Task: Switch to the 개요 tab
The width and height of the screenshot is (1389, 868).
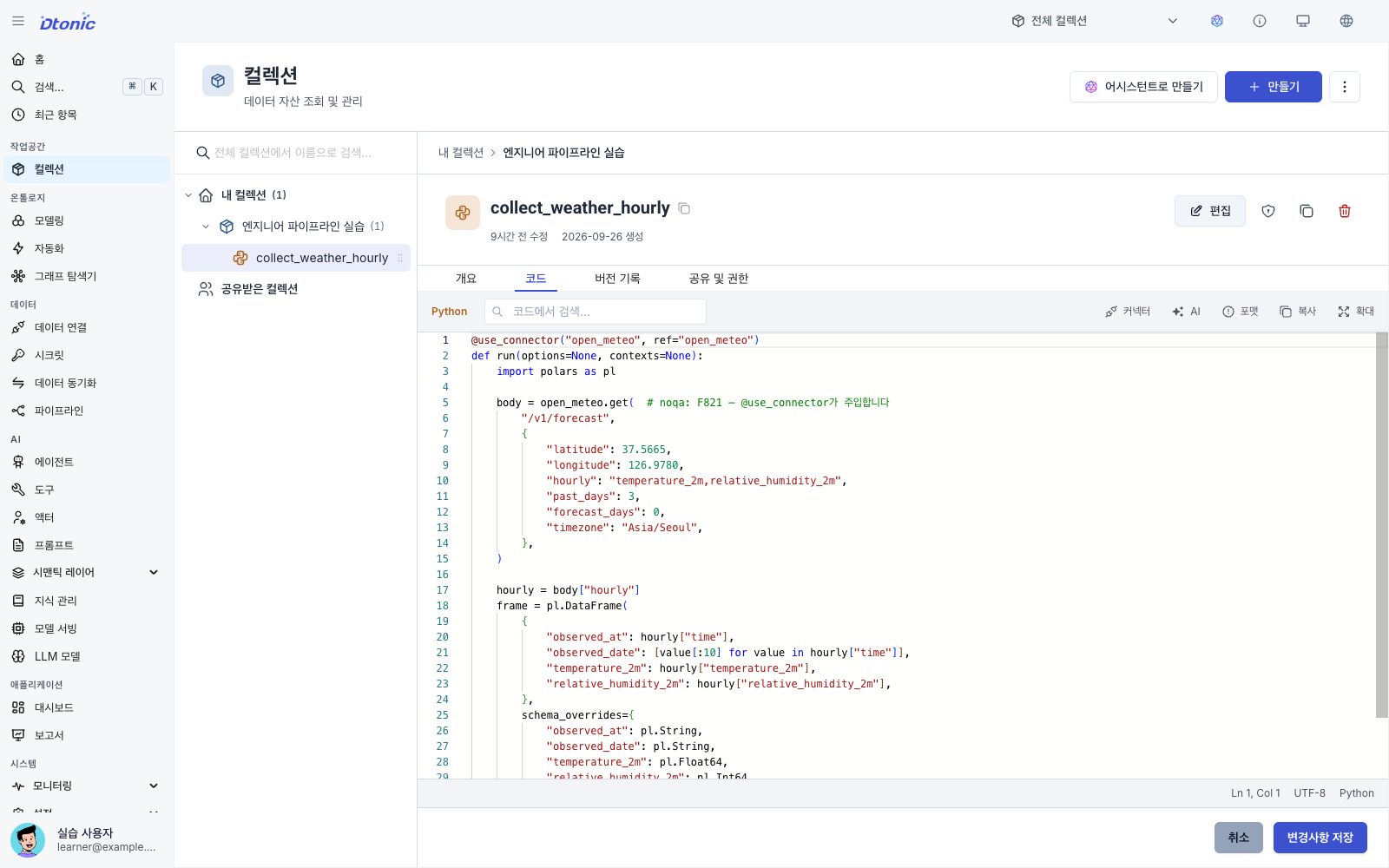Action: 466,279
